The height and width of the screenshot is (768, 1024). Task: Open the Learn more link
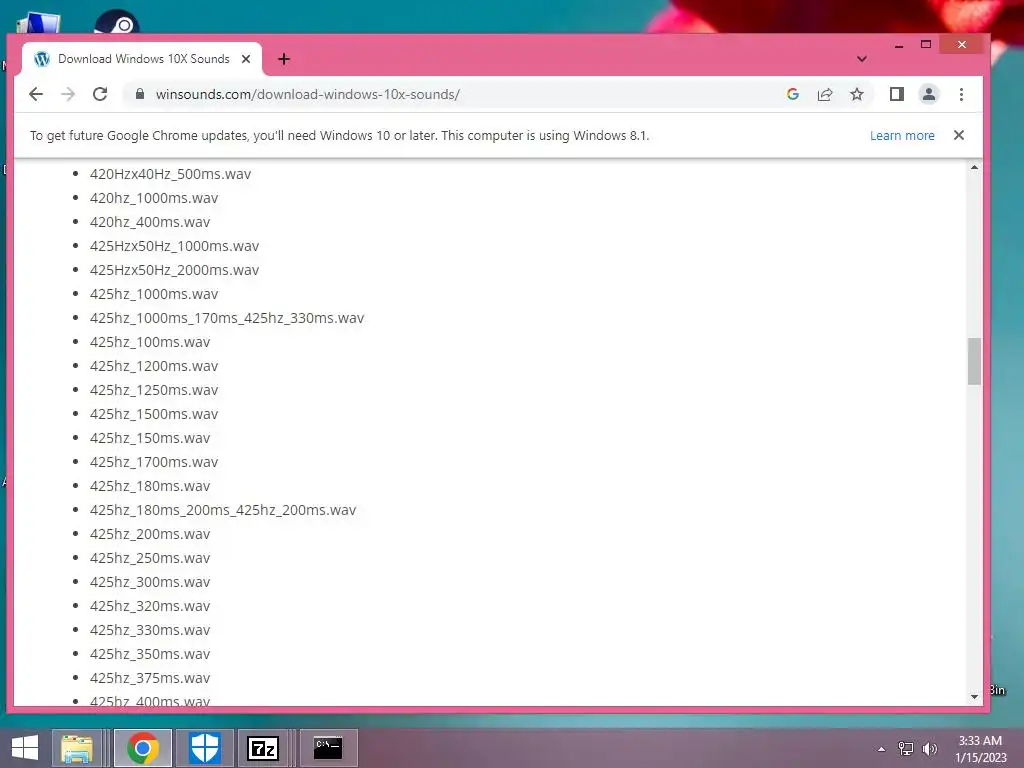(x=902, y=135)
